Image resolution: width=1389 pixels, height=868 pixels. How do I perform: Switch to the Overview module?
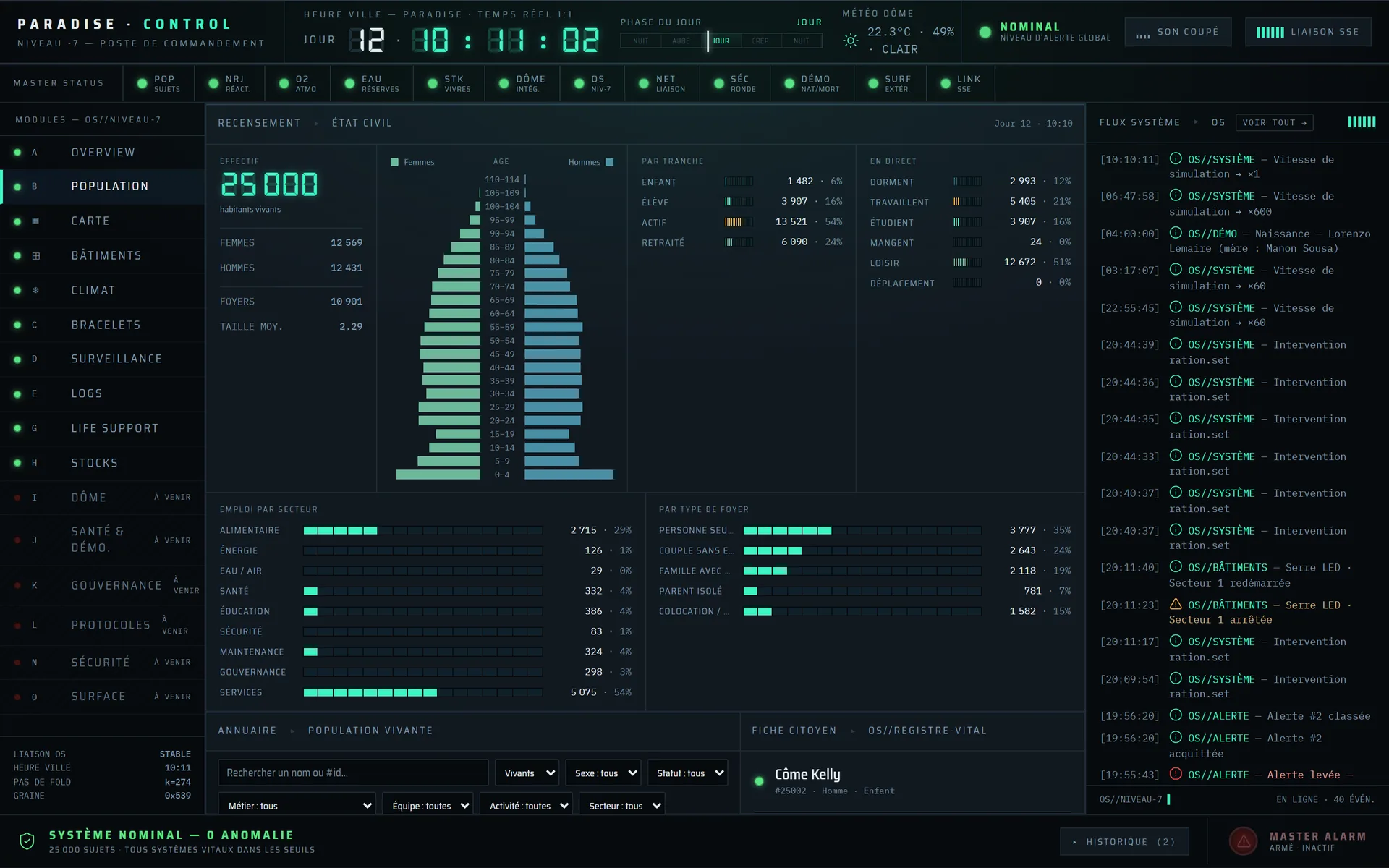click(102, 152)
